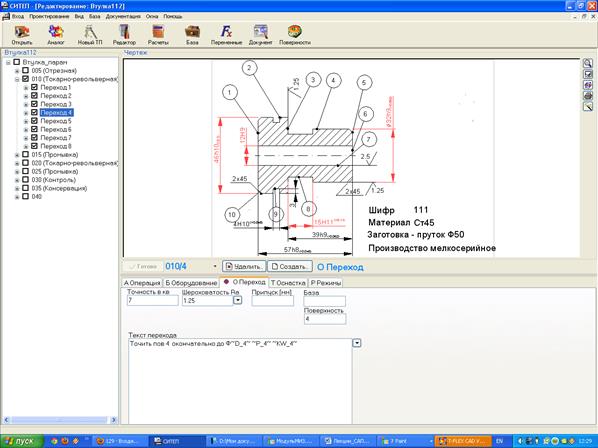This screenshot has width=598, height=448.
Task: Click the Удалить button
Action: (x=244, y=267)
